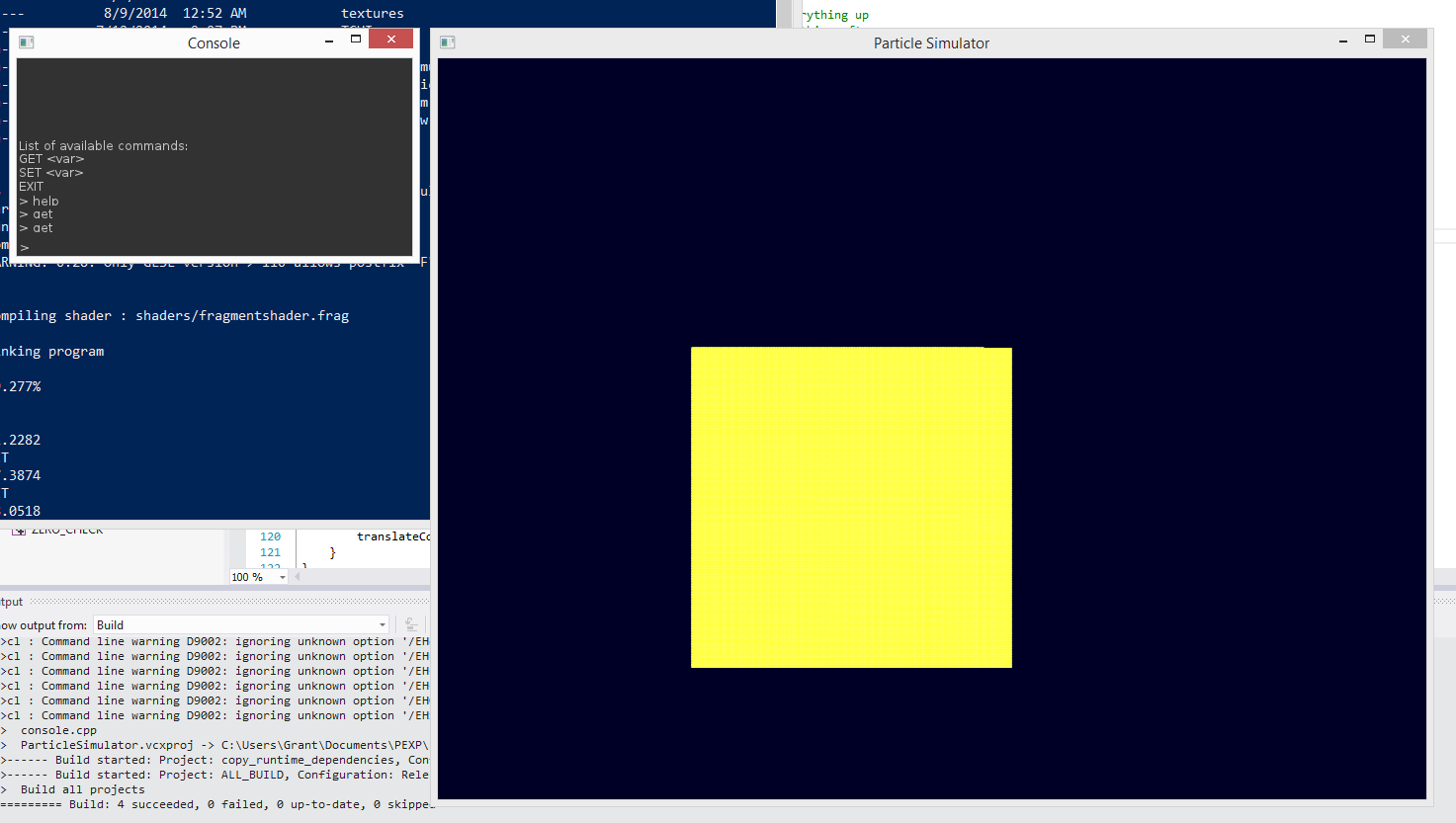Click the 'copy_runtime_dependencies' build started line
1456x823 pixels.
tap(215, 760)
